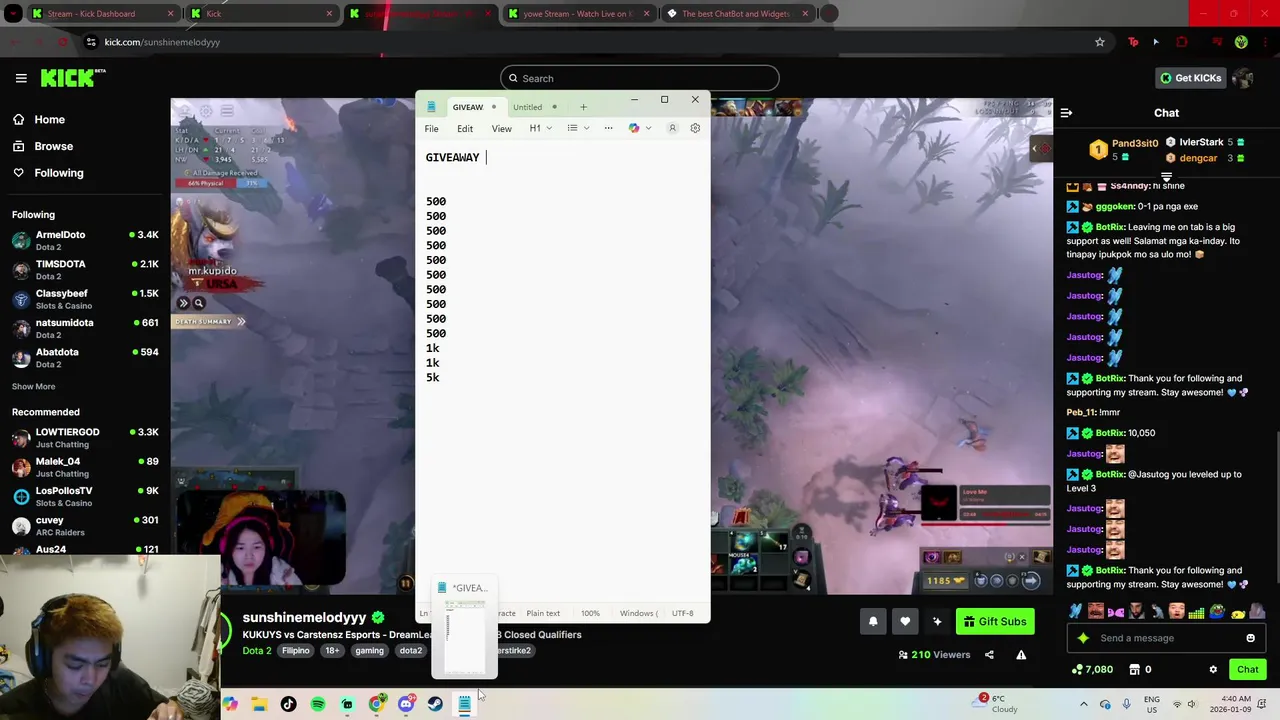Open chat settings gear icon
Screen dimensions: 1280x720
tap(1213, 669)
